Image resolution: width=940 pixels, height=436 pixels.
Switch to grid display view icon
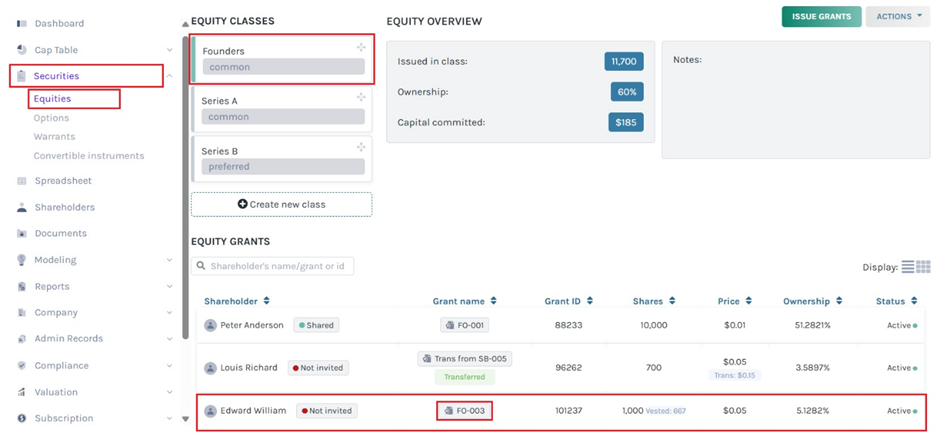point(923,267)
